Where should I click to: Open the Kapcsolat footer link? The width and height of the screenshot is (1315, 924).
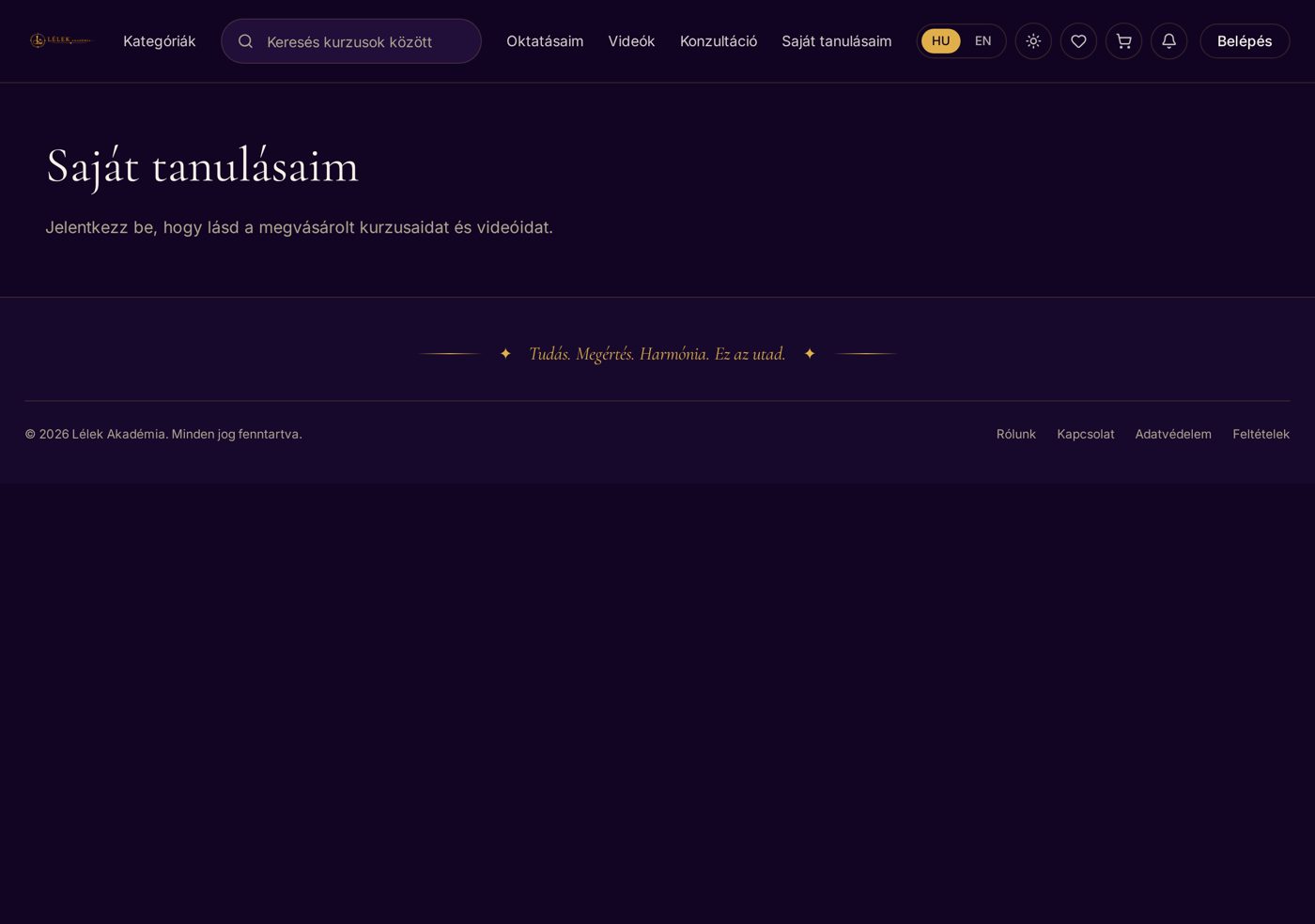(x=1085, y=434)
